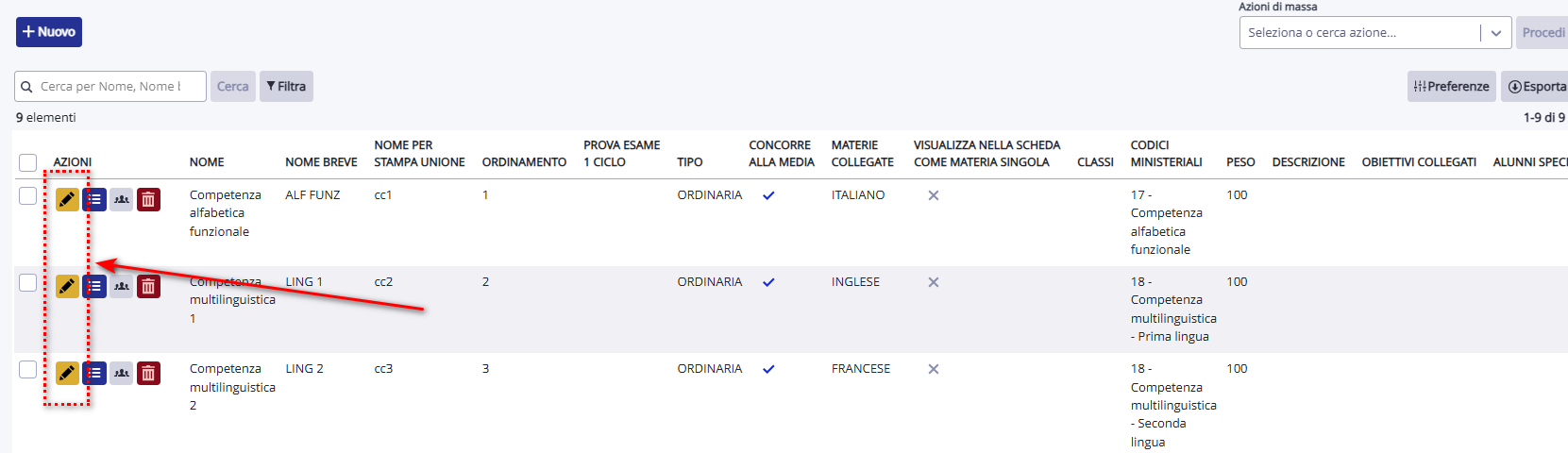Open the Preferenze column settings

point(1451,86)
